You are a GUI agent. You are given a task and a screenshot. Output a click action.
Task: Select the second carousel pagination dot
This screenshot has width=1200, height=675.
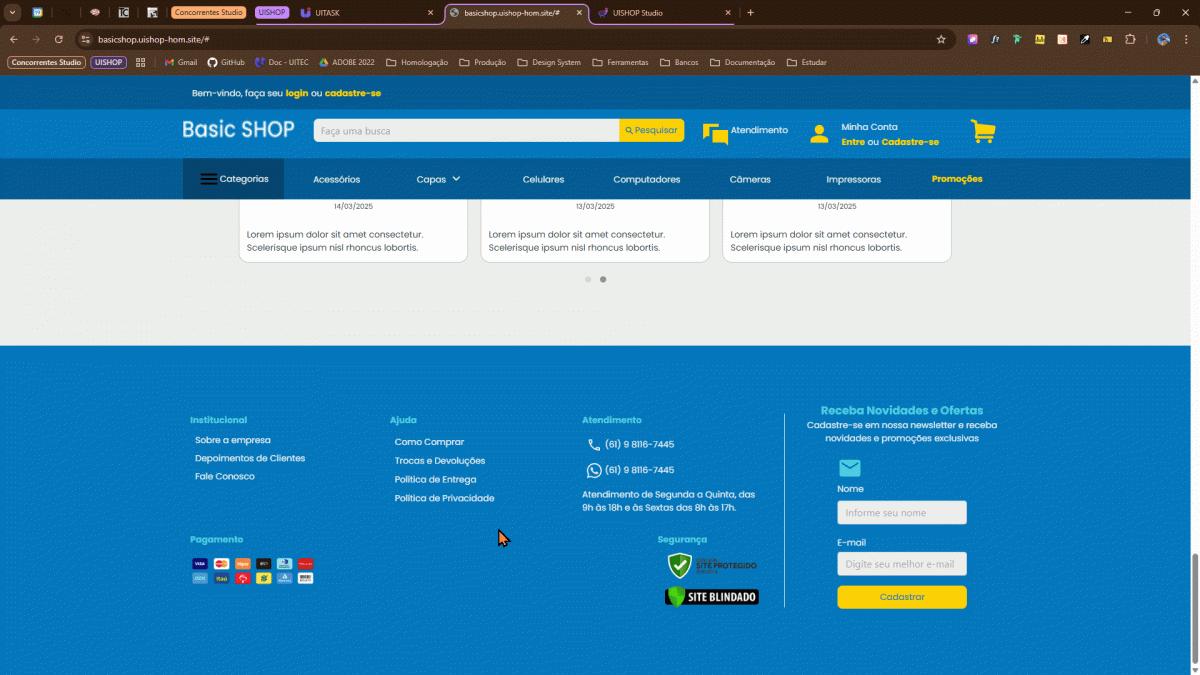coord(603,280)
